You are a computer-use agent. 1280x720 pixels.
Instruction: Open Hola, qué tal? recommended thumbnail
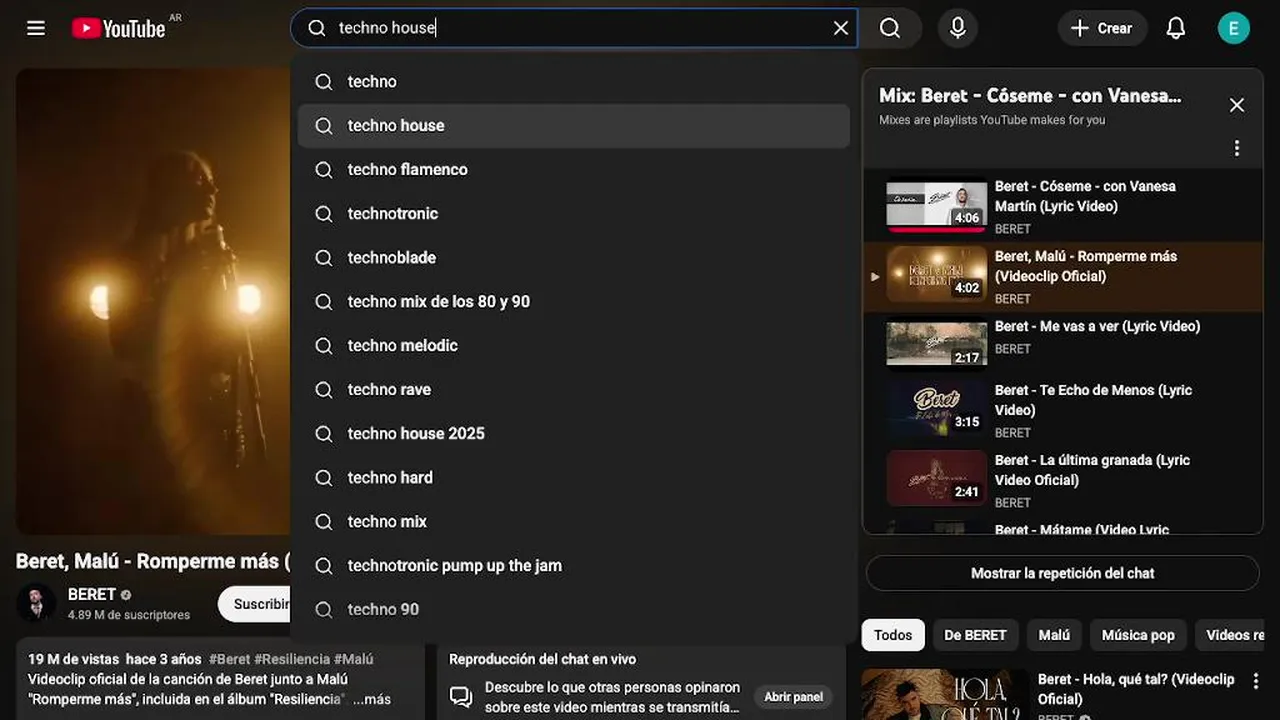(x=945, y=694)
